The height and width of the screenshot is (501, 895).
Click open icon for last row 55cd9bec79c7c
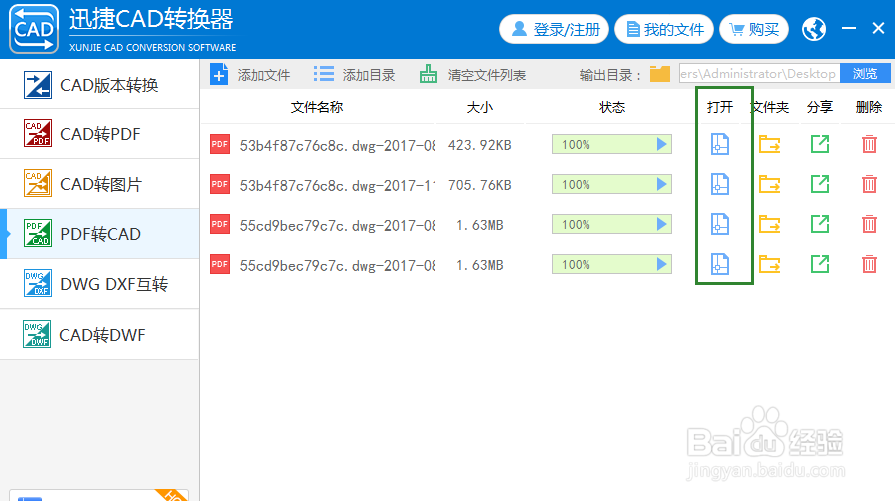(x=719, y=264)
